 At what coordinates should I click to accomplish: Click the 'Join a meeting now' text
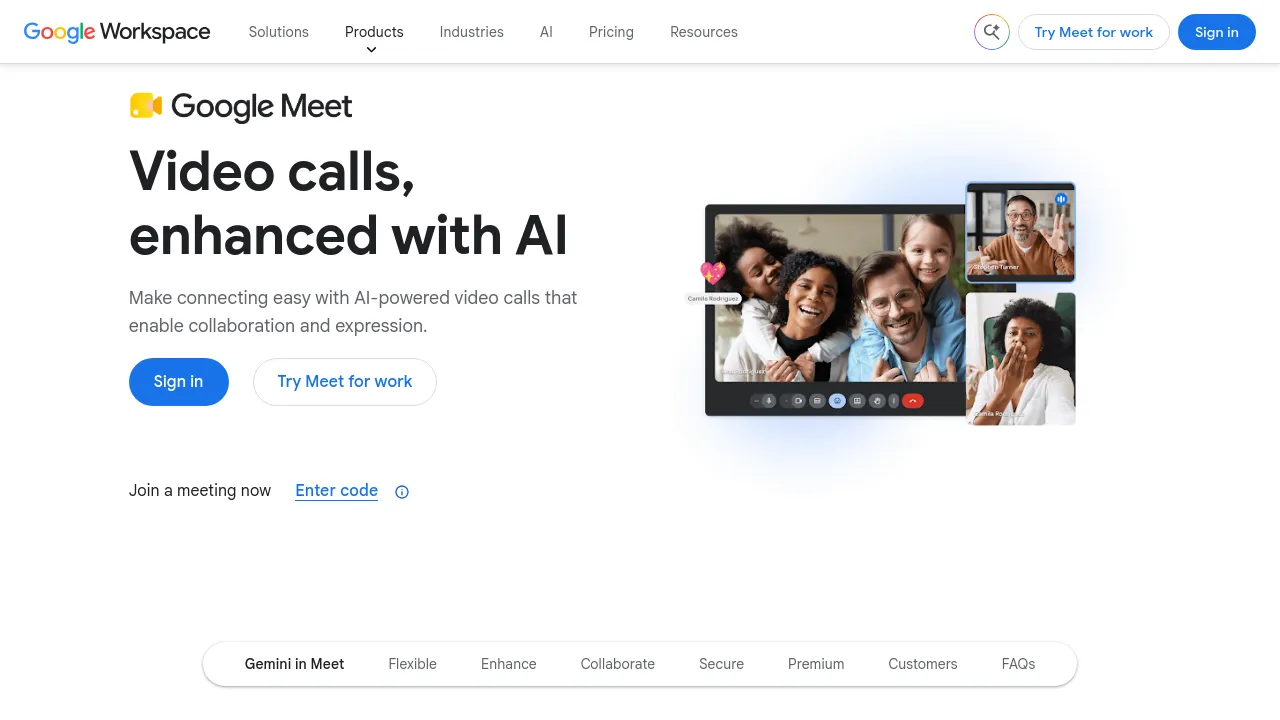tap(200, 491)
